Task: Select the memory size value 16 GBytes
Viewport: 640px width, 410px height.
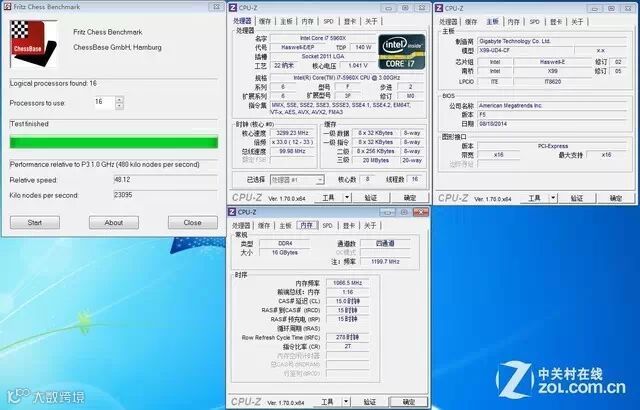Action: [x=285, y=253]
